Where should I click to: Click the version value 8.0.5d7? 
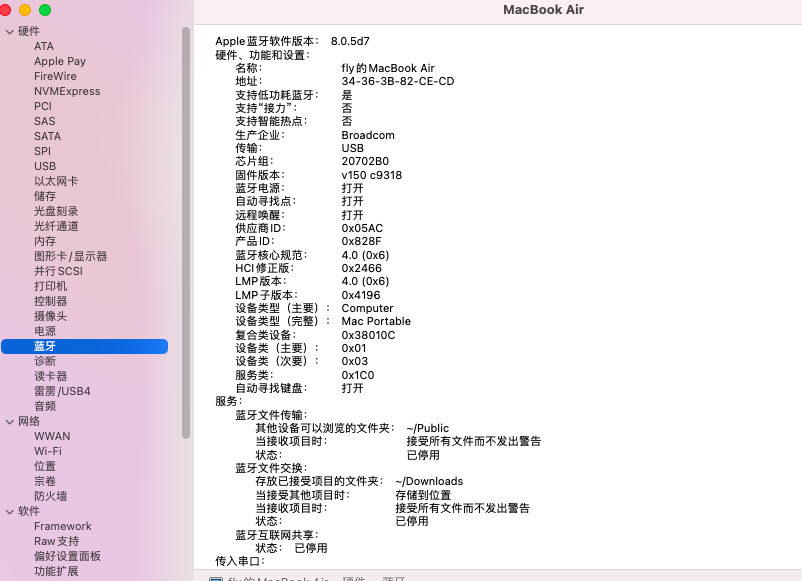coord(350,41)
